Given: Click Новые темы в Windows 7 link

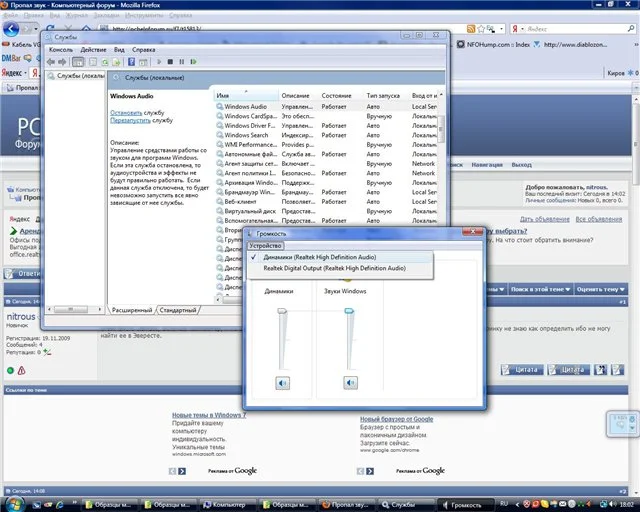Looking at the screenshot, I should point(209,415).
